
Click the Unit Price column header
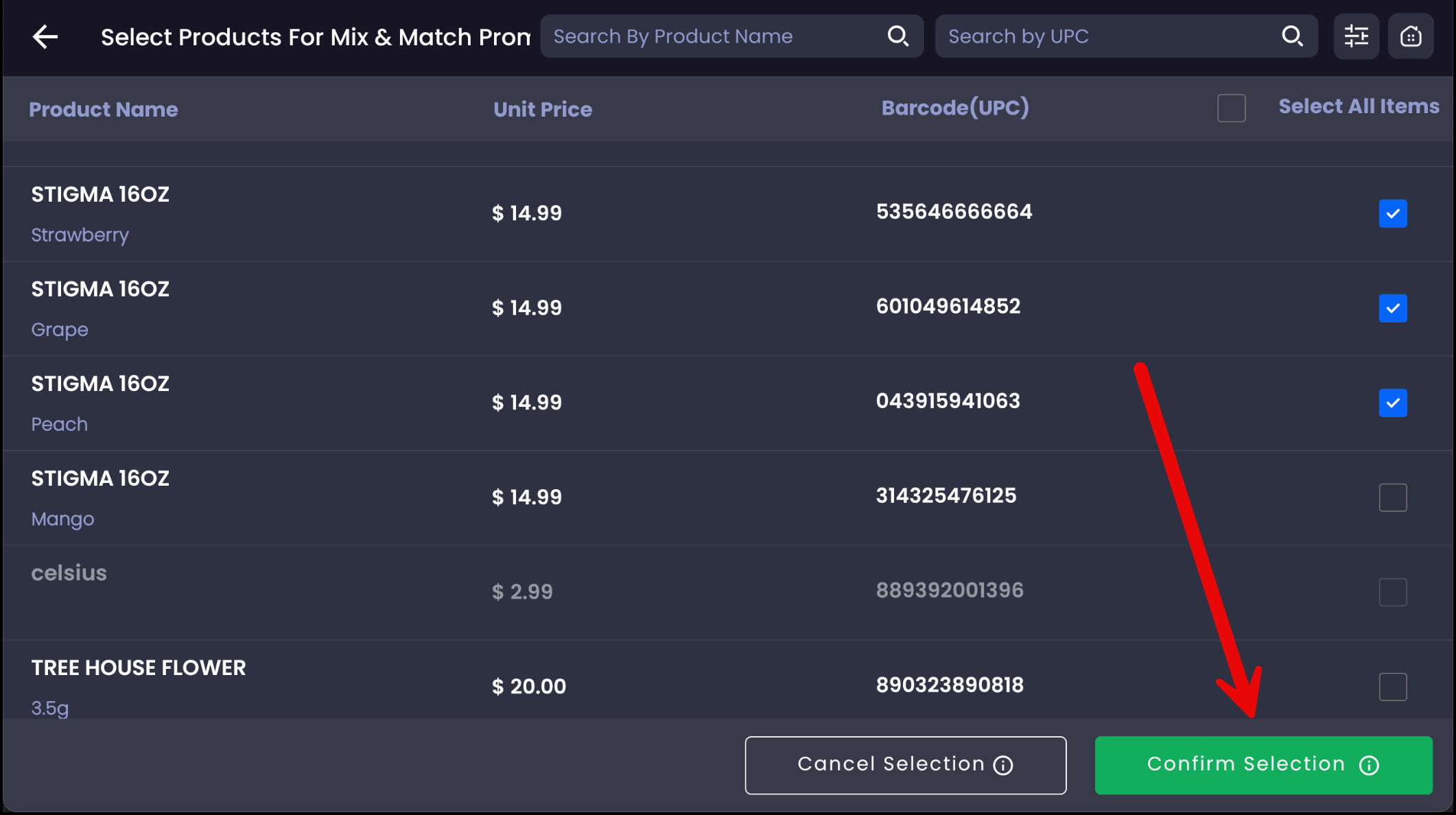542,110
